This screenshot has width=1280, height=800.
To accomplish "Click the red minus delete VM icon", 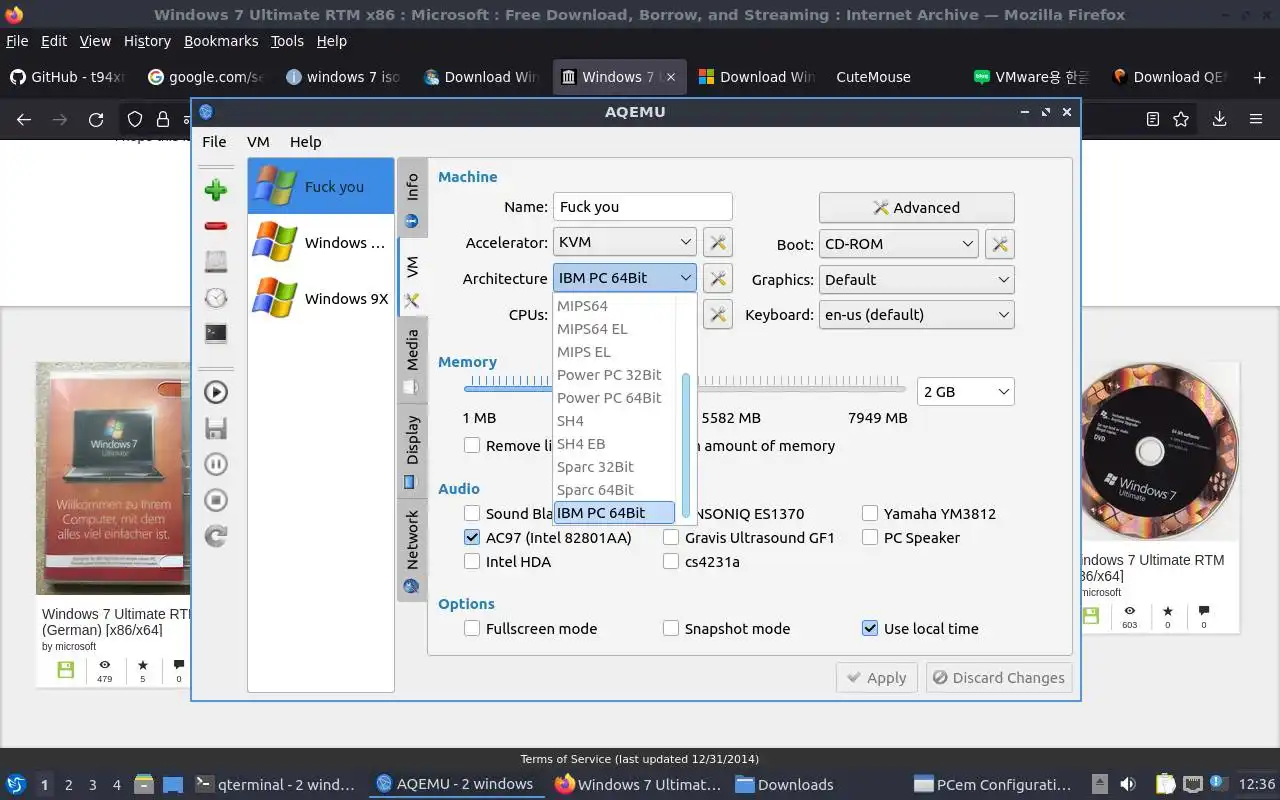I will (216, 226).
